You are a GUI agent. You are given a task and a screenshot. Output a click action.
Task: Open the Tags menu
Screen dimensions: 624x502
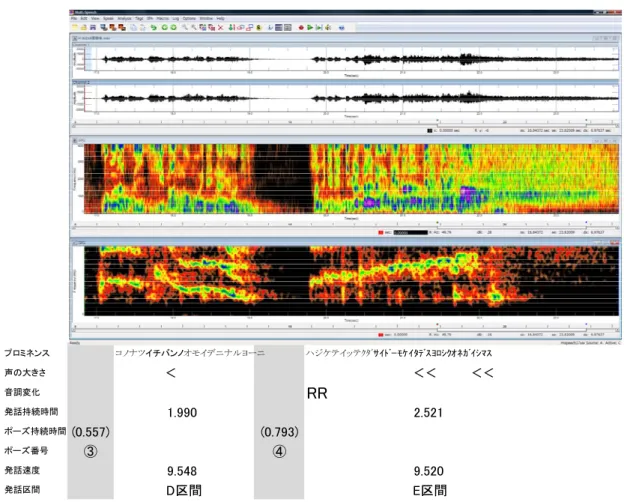(139, 18)
